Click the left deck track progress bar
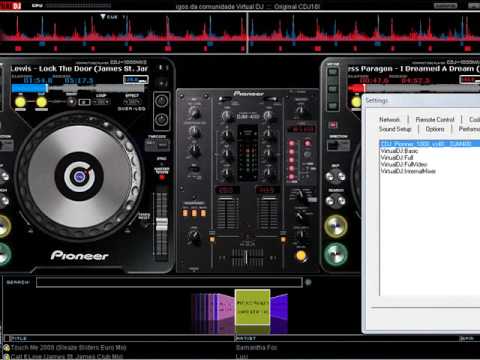Viewport: 480px width, 360px height. click(78, 88)
